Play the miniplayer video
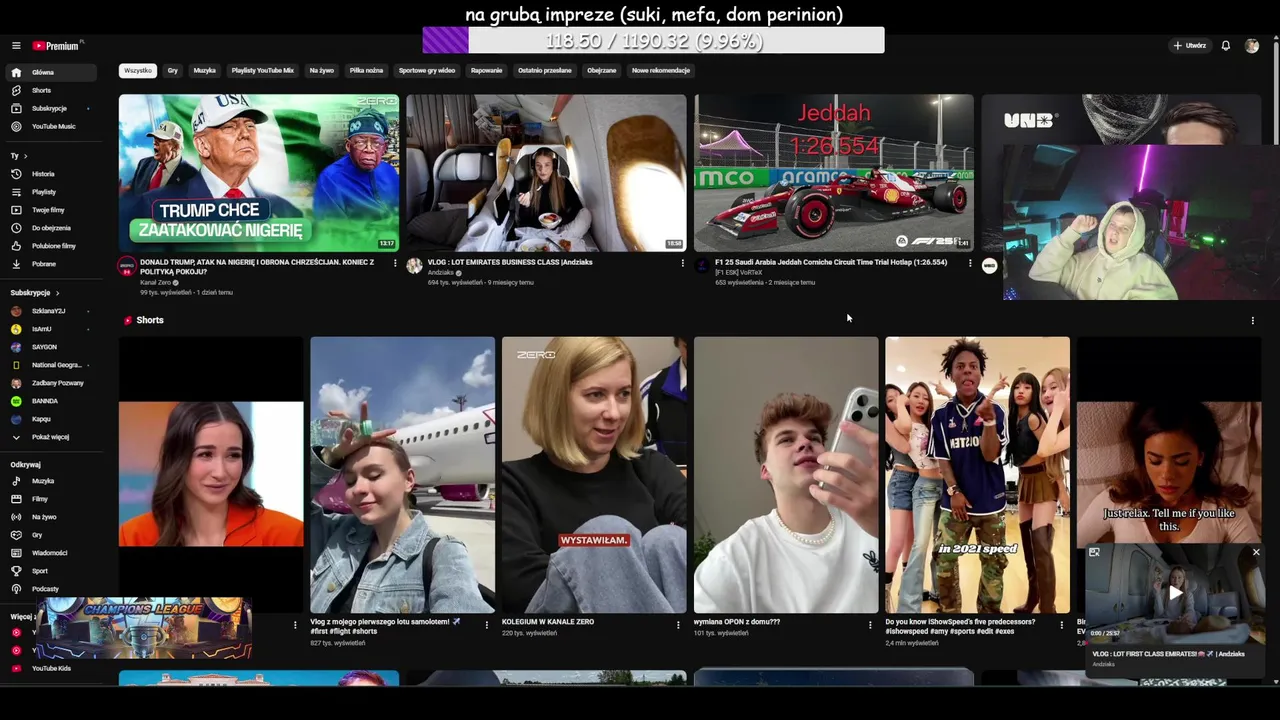The image size is (1280, 720). [x=1176, y=592]
